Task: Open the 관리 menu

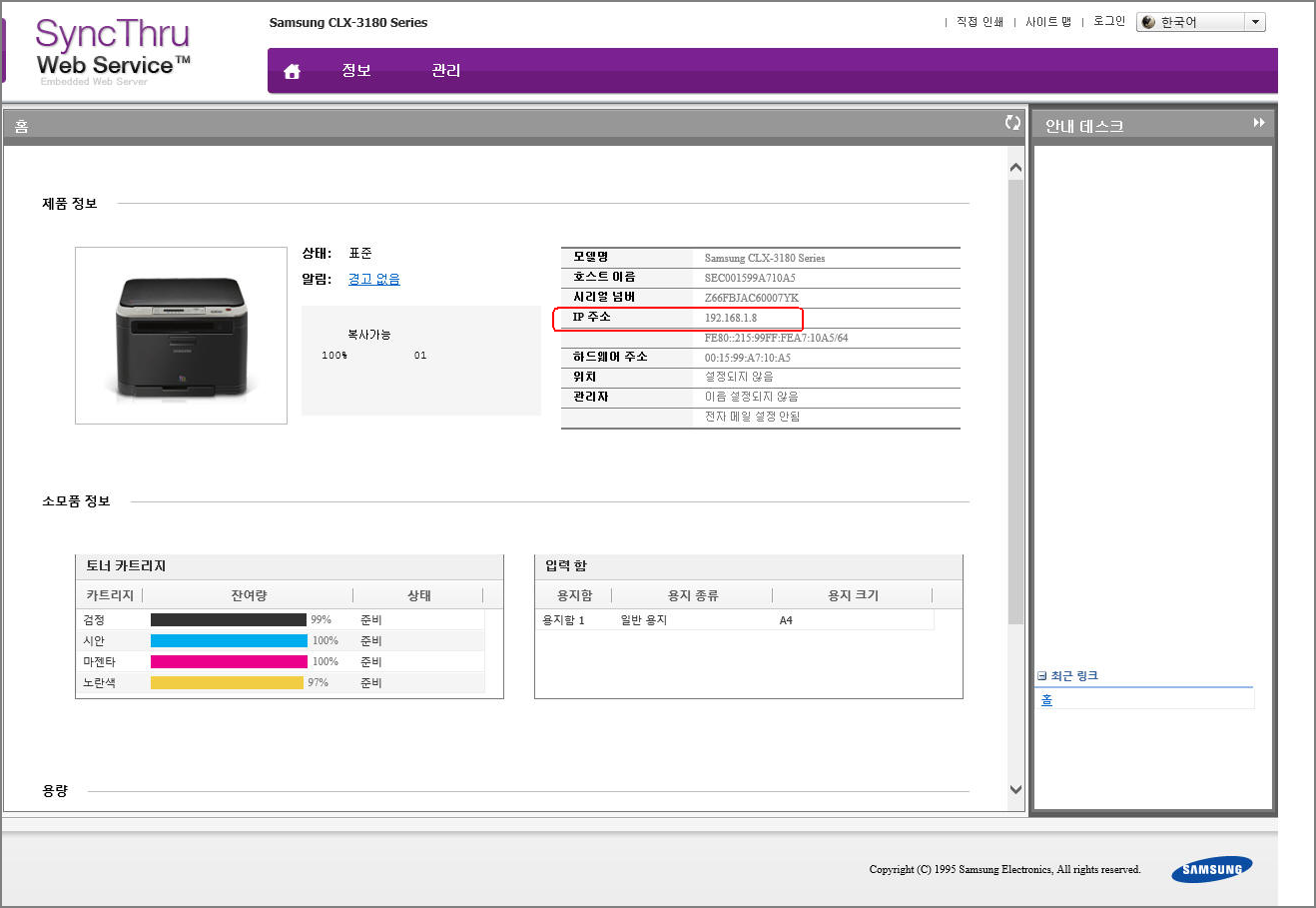Action: pyautogui.click(x=446, y=70)
